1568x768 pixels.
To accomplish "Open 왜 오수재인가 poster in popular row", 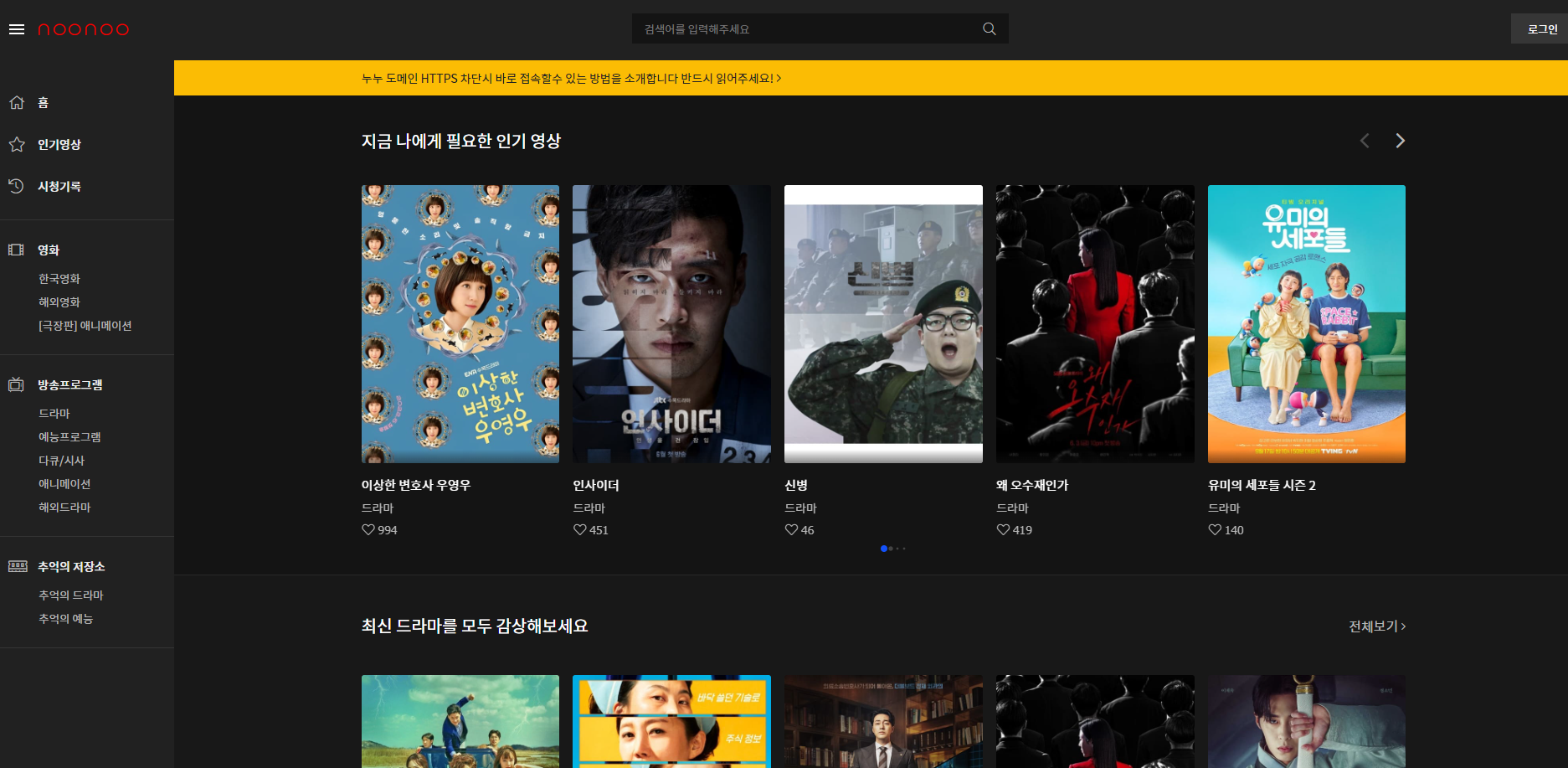I will point(1095,323).
